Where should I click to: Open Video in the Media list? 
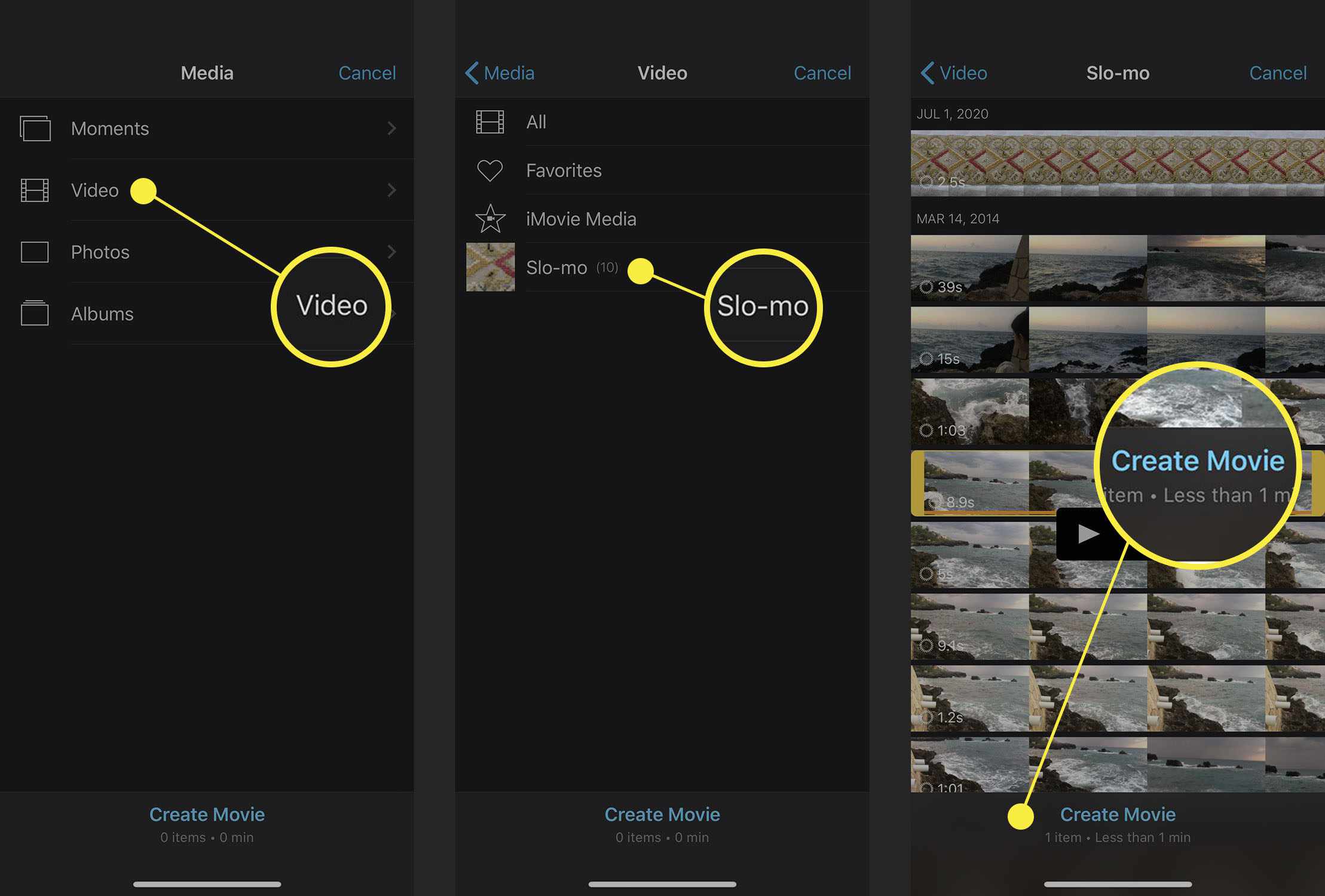pos(207,190)
